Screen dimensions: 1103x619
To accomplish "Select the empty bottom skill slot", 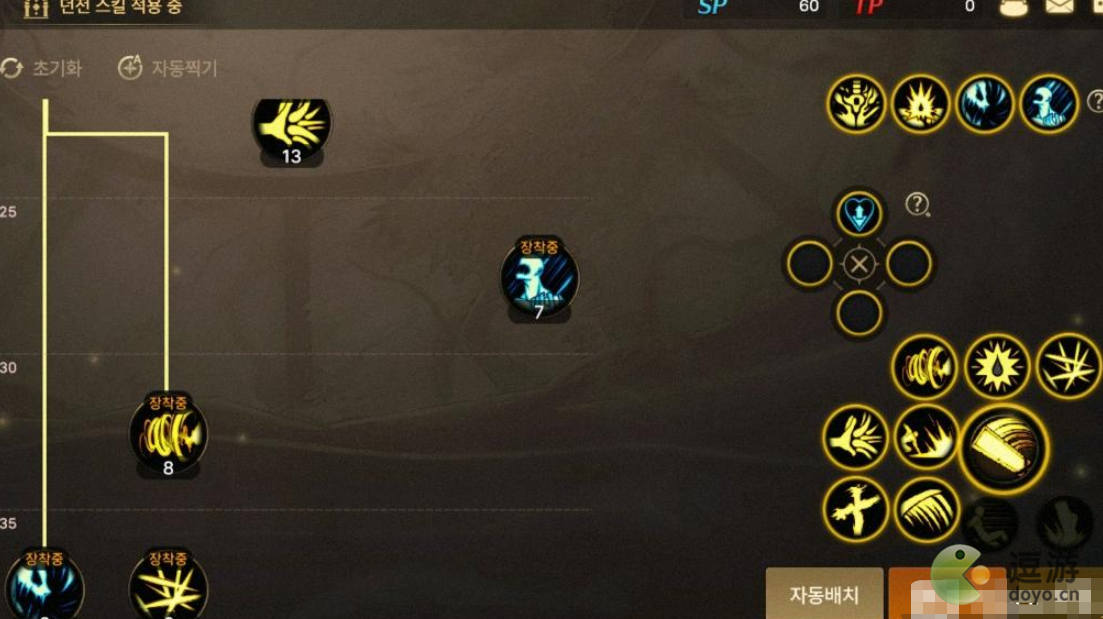I will pyautogui.click(x=859, y=313).
